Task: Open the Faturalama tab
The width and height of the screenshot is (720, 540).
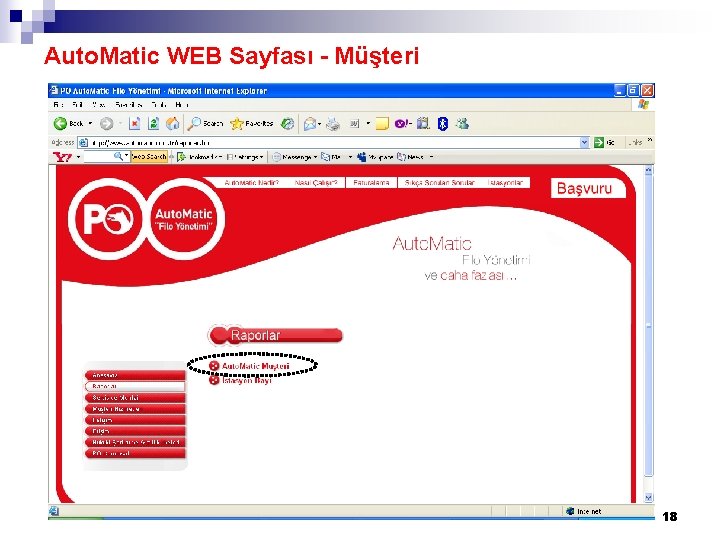Action: pyautogui.click(x=371, y=183)
